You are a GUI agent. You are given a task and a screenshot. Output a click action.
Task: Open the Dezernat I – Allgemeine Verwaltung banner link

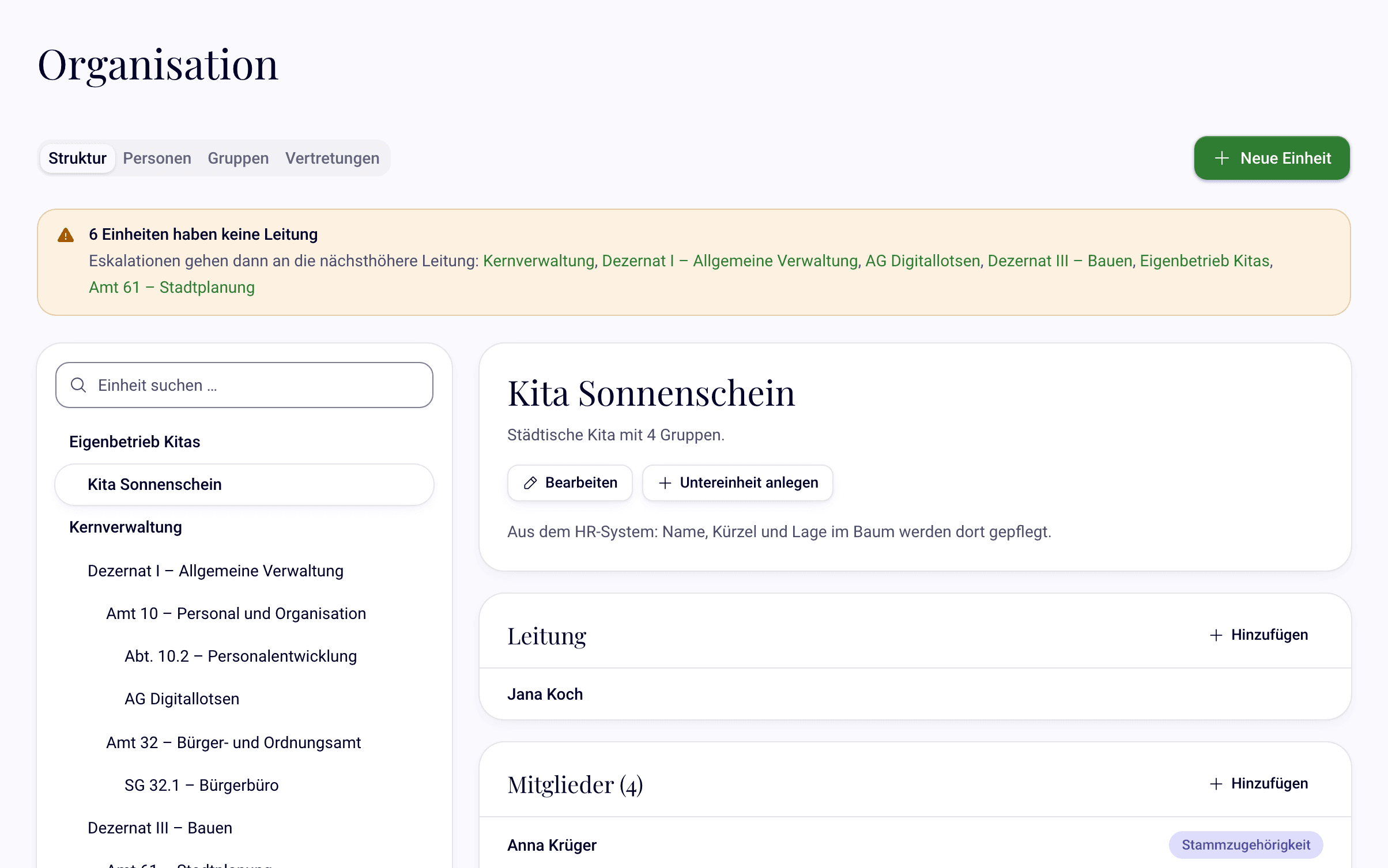click(x=730, y=261)
